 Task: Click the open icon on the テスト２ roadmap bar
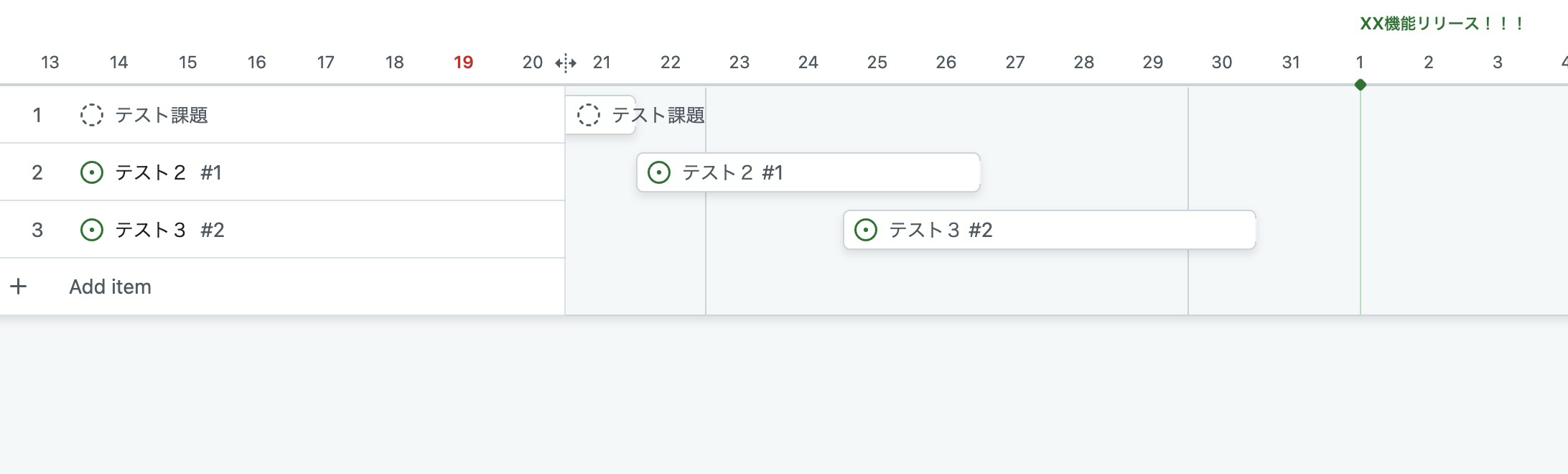(658, 172)
